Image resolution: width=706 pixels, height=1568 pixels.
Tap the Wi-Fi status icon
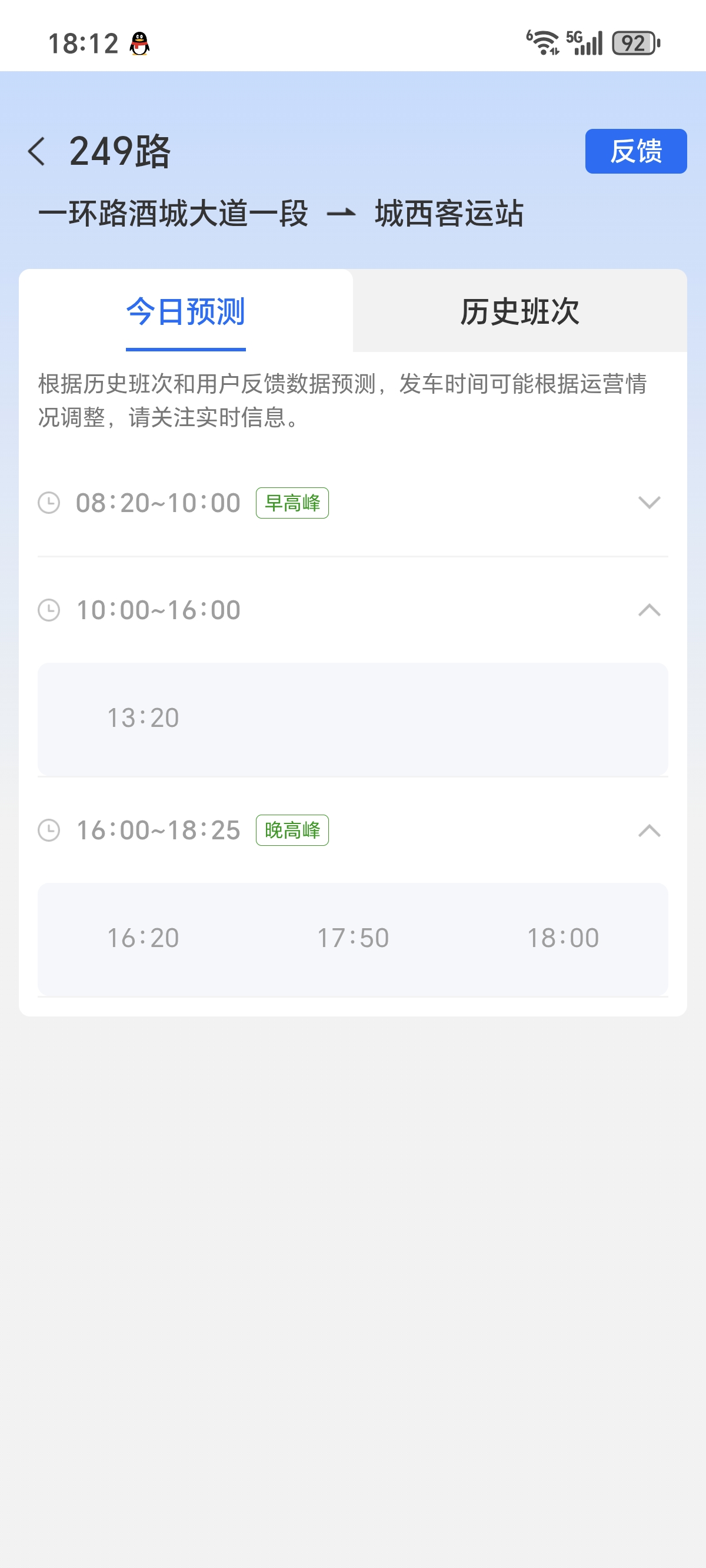click(542, 42)
